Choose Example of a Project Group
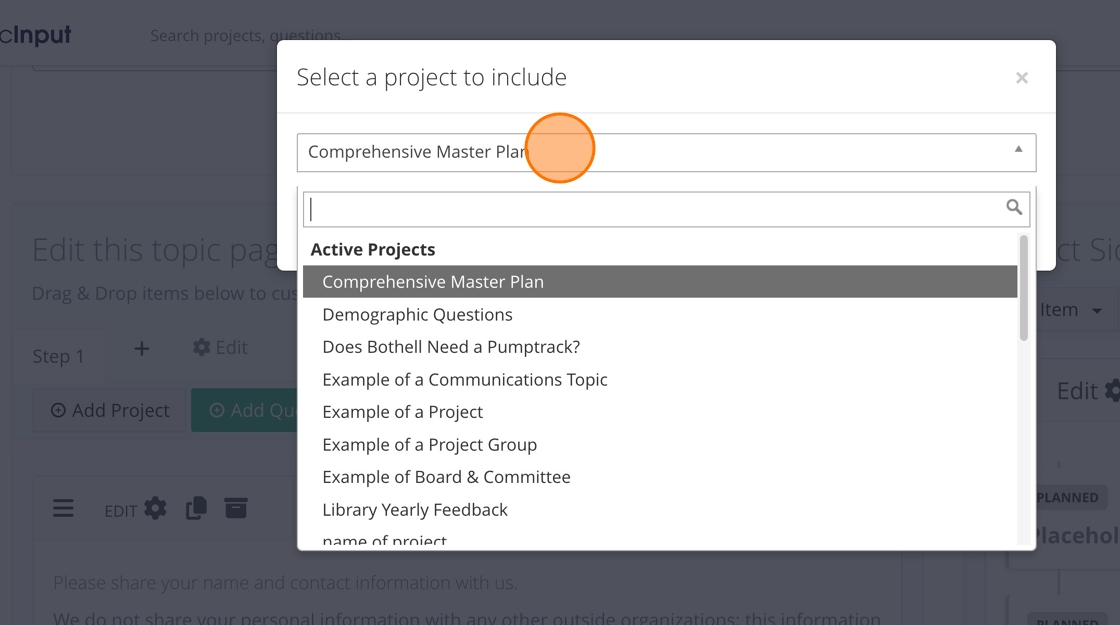The image size is (1120, 625). (429, 445)
